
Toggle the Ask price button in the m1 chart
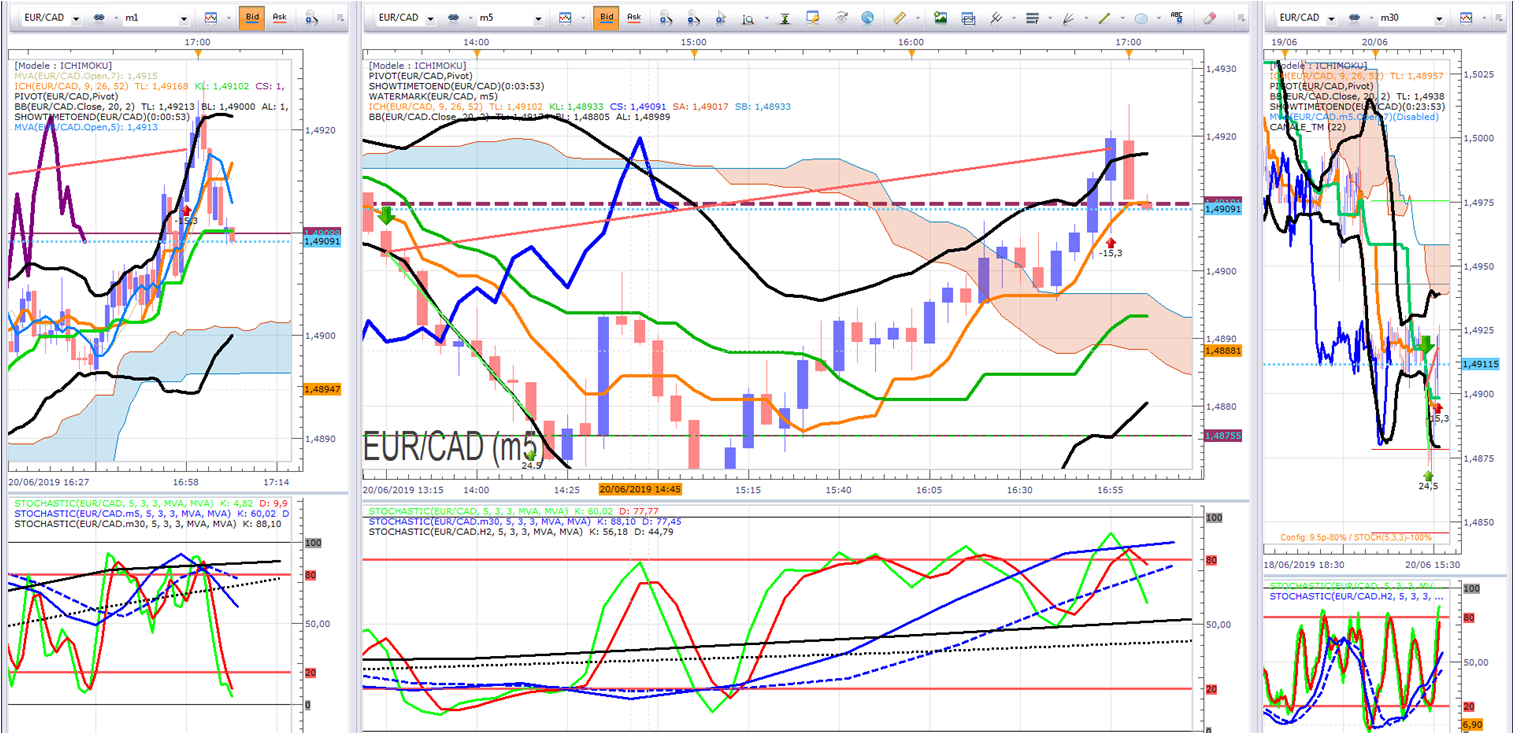click(x=280, y=18)
